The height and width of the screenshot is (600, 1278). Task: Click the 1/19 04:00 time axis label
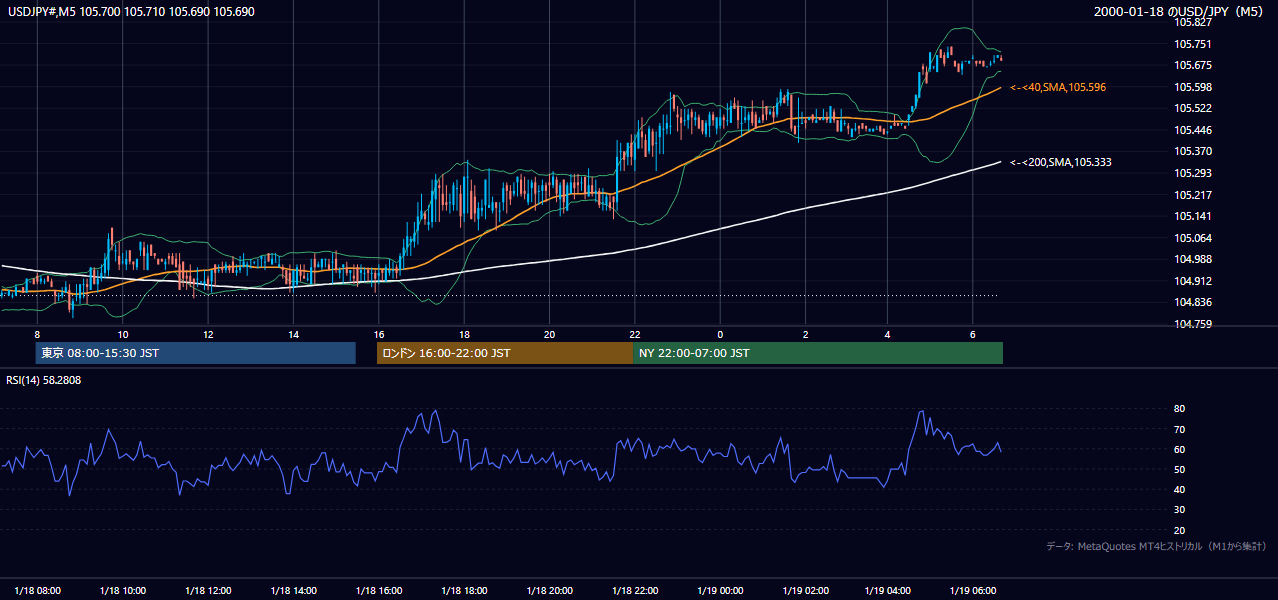pyautogui.click(x=889, y=591)
